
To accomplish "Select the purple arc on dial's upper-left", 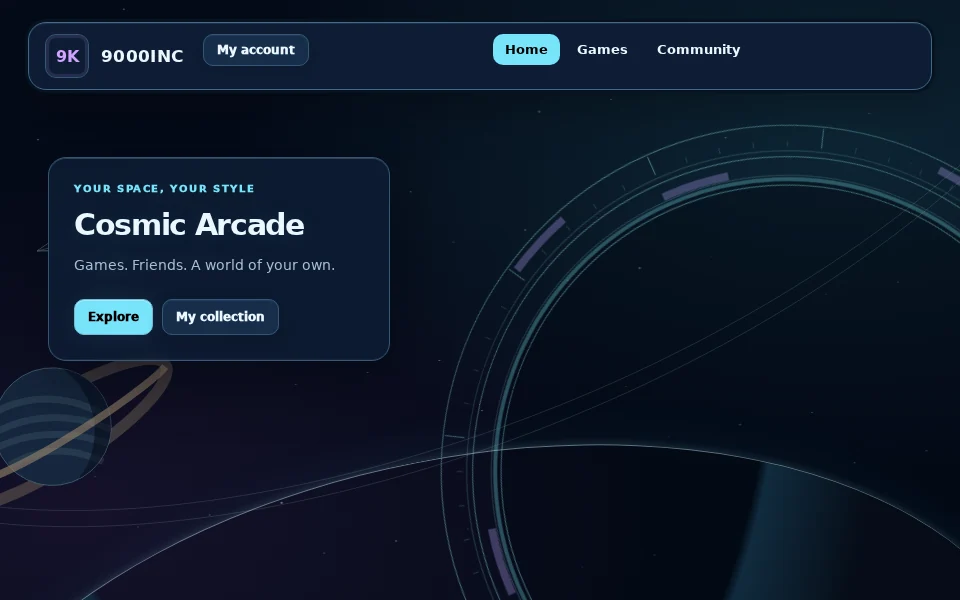I will [539, 244].
